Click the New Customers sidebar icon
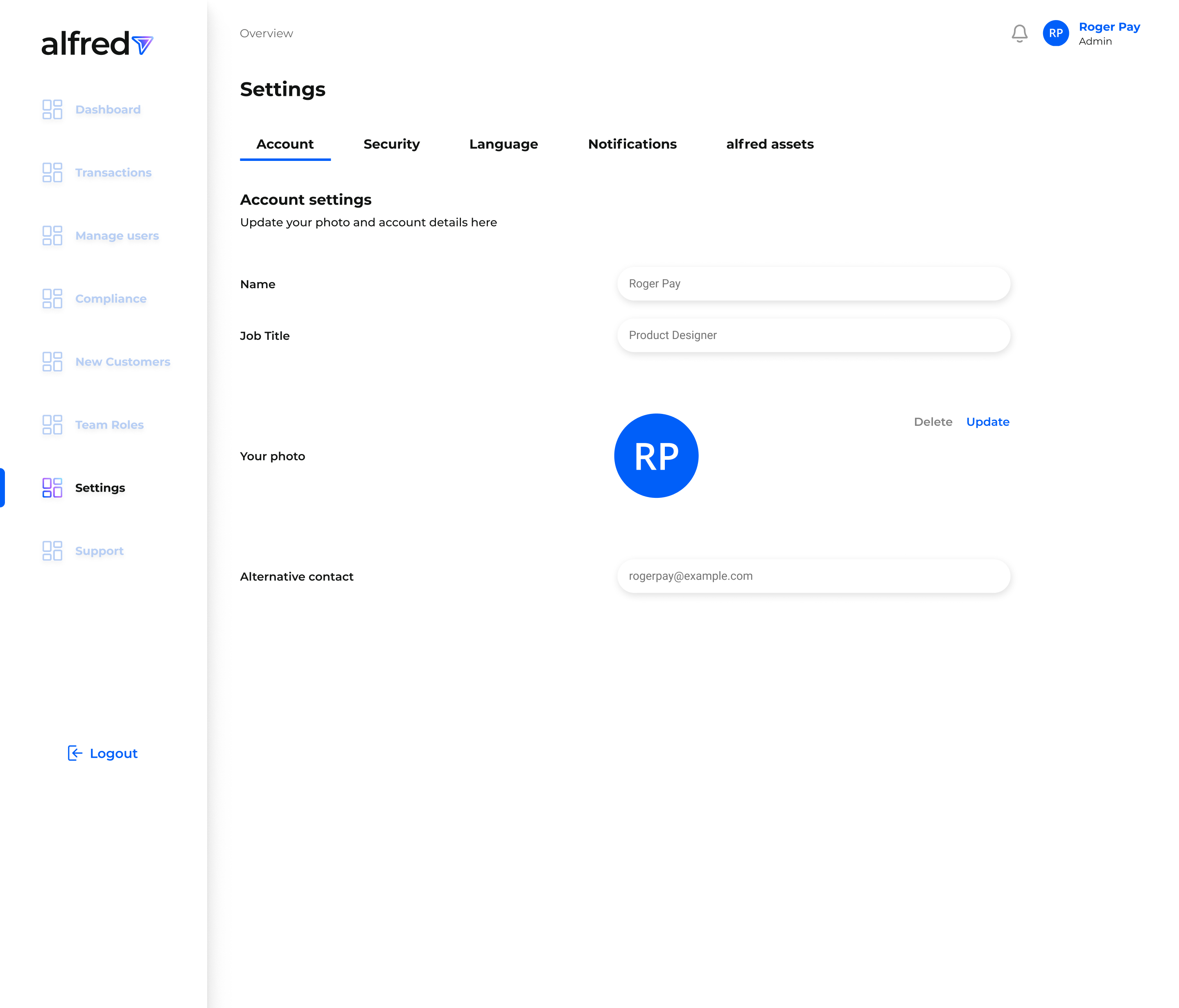Image resolution: width=1179 pixels, height=1008 pixels. [x=52, y=362]
